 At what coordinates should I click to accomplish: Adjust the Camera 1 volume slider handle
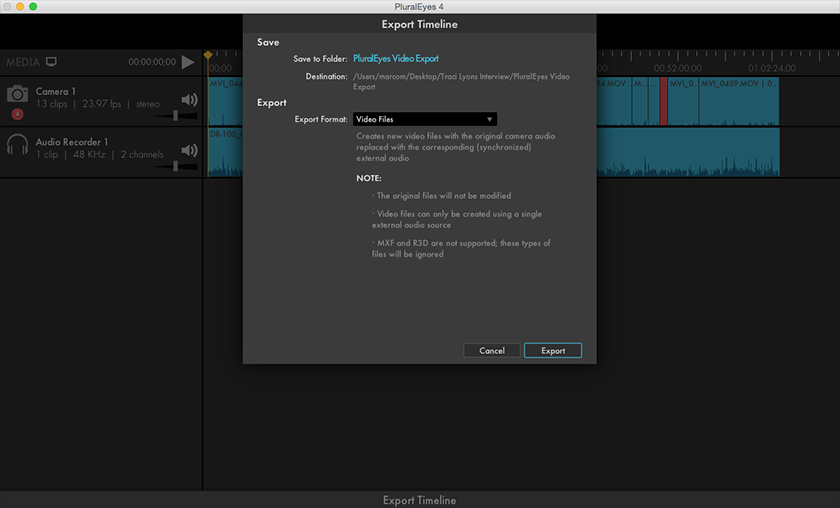pos(175,115)
